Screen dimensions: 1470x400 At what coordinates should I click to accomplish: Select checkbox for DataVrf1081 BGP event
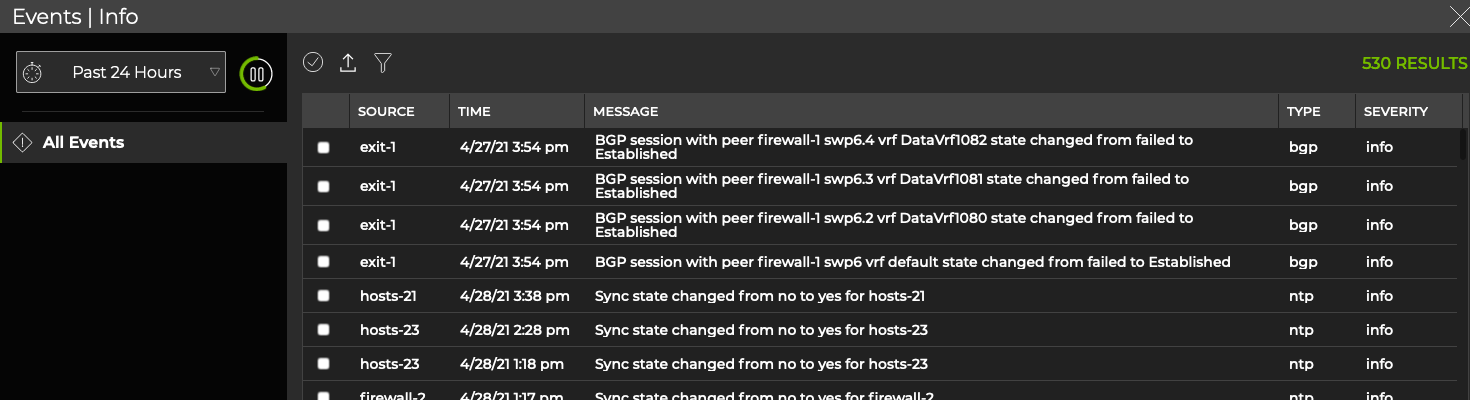323,186
